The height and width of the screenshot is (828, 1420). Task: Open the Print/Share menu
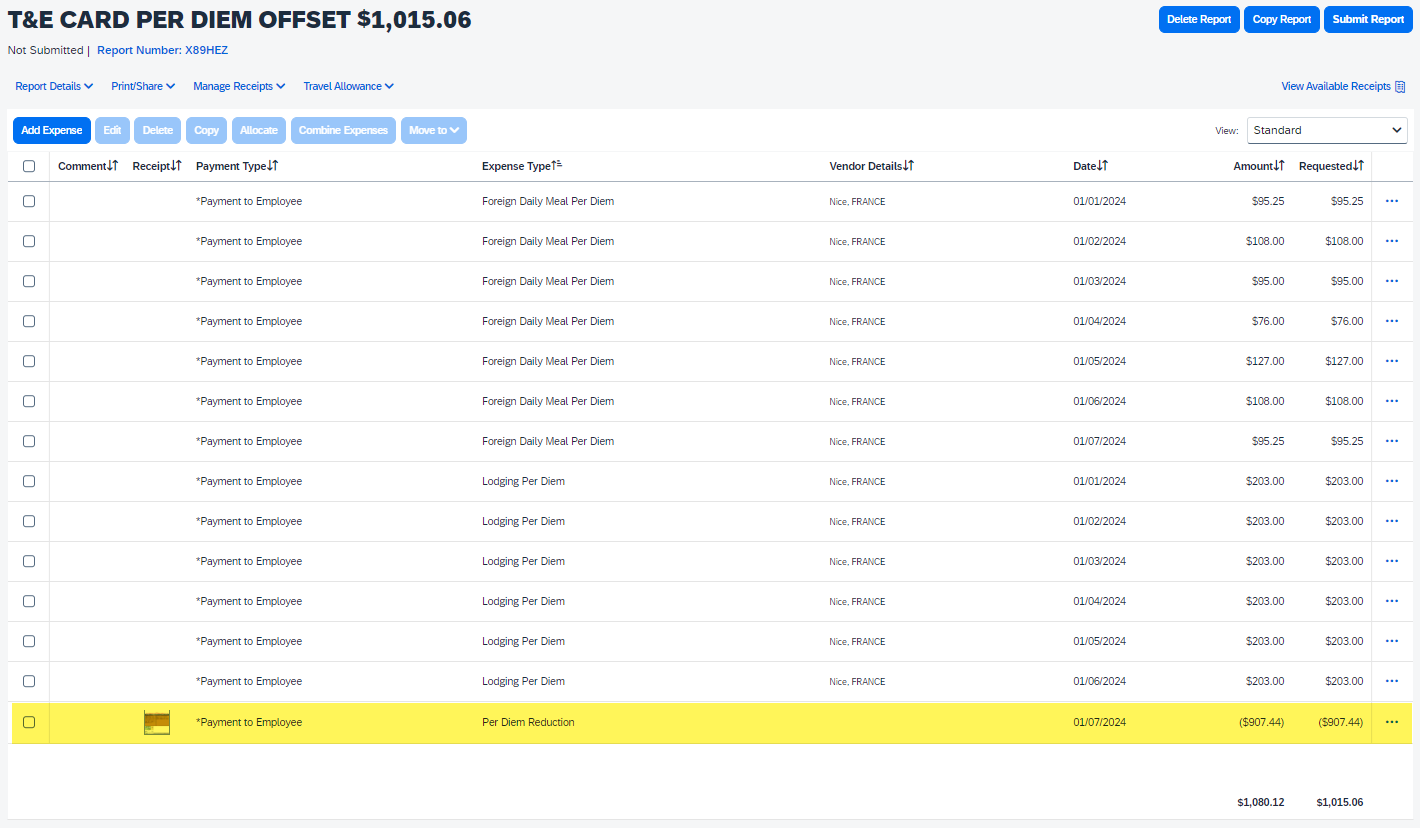143,87
